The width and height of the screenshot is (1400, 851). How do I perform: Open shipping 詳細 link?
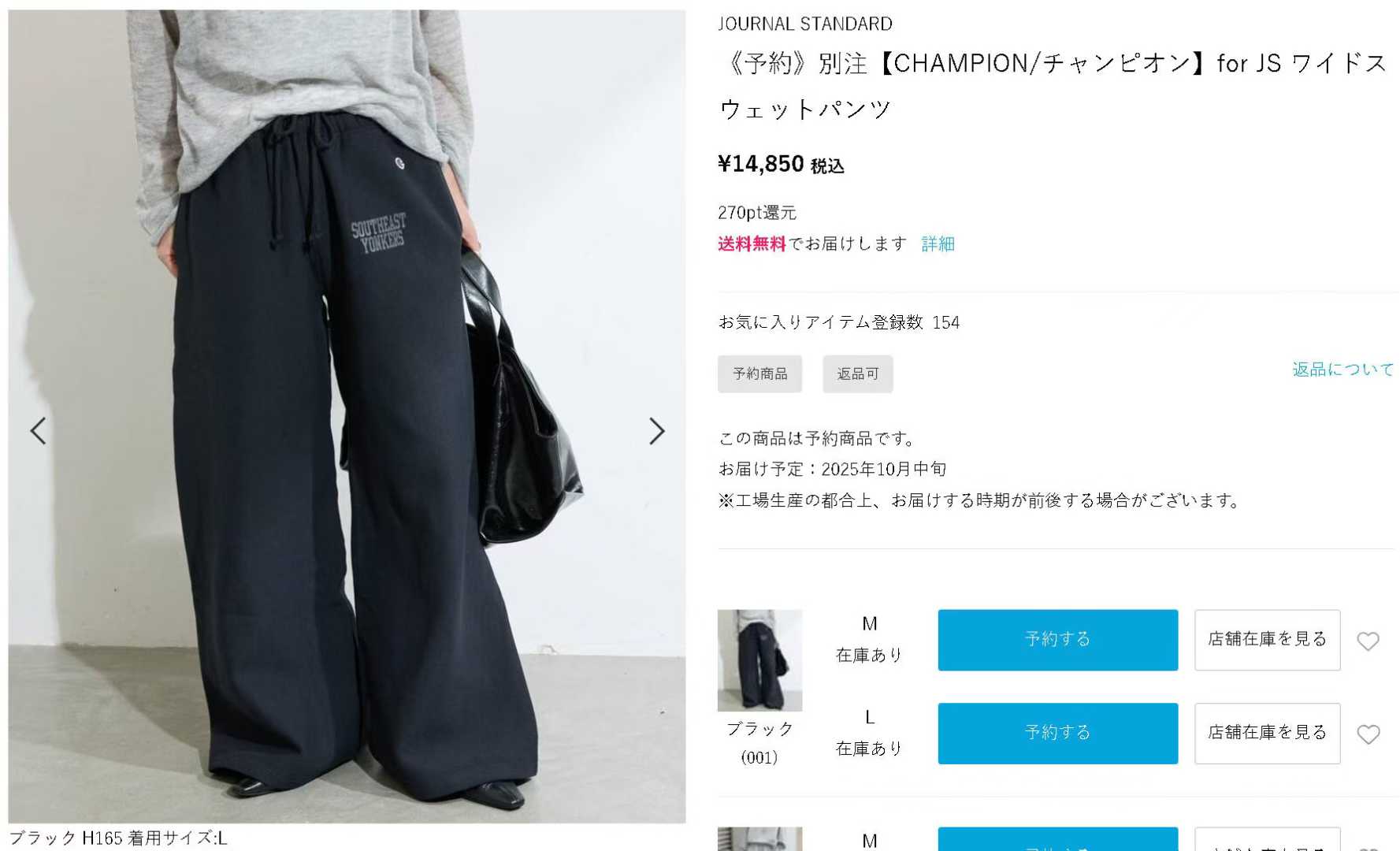(x=938, y=244)
